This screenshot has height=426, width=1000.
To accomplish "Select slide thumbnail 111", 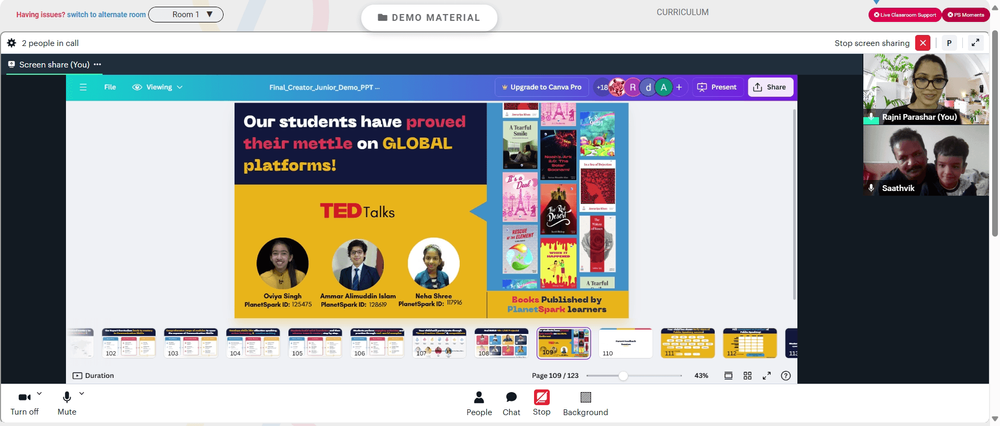I will pos(688,343).
